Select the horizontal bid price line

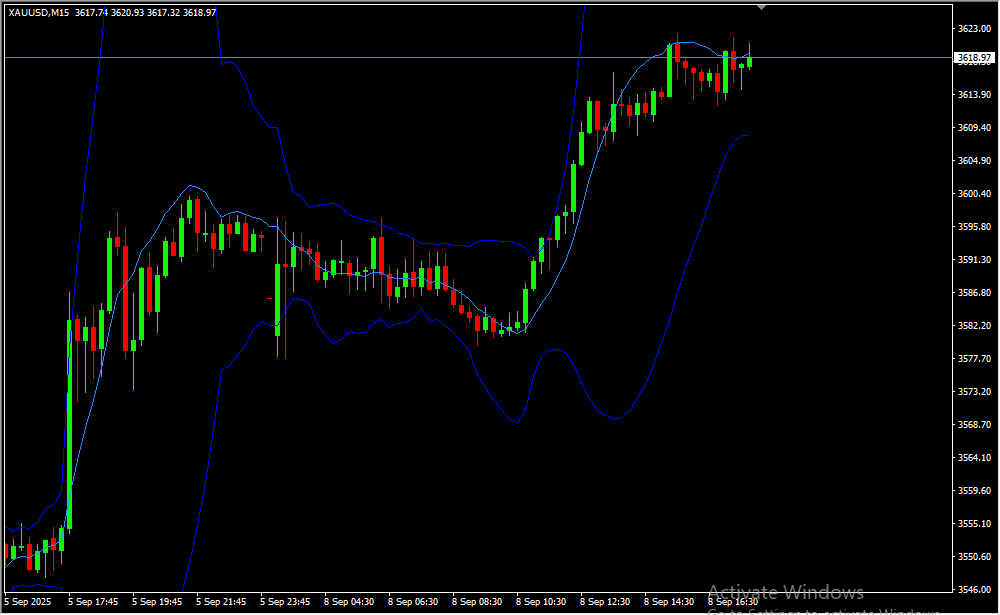click(400, 57)
